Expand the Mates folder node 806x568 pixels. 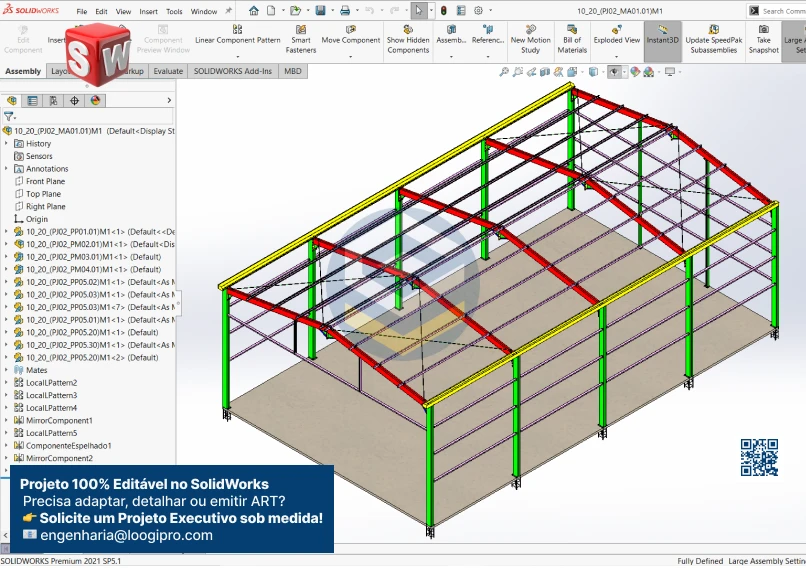pos(7,370)
